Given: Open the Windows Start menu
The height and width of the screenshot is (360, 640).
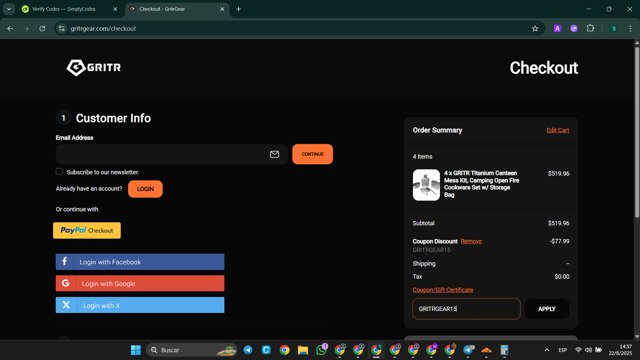Looking at the screenshot, I should (136, 350).
